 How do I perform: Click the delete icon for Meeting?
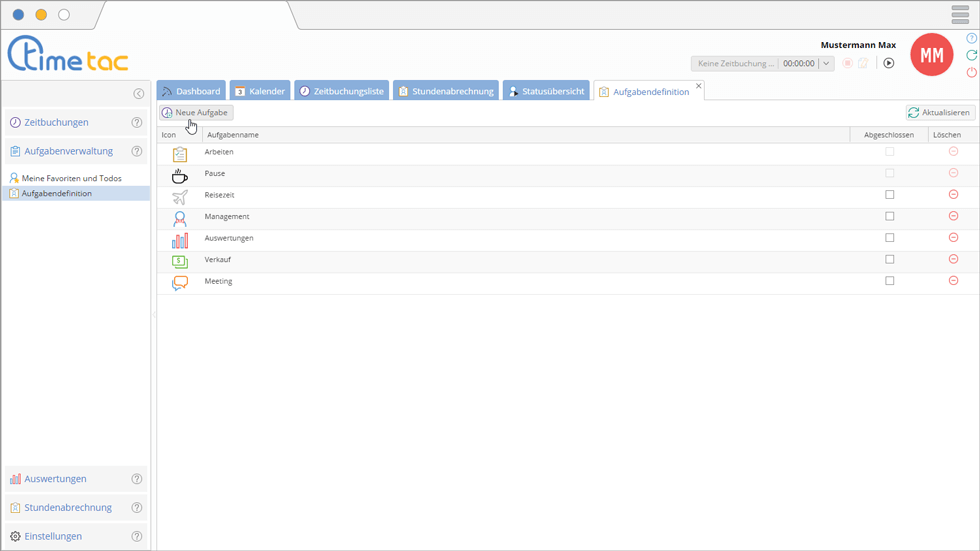[953, 281]
